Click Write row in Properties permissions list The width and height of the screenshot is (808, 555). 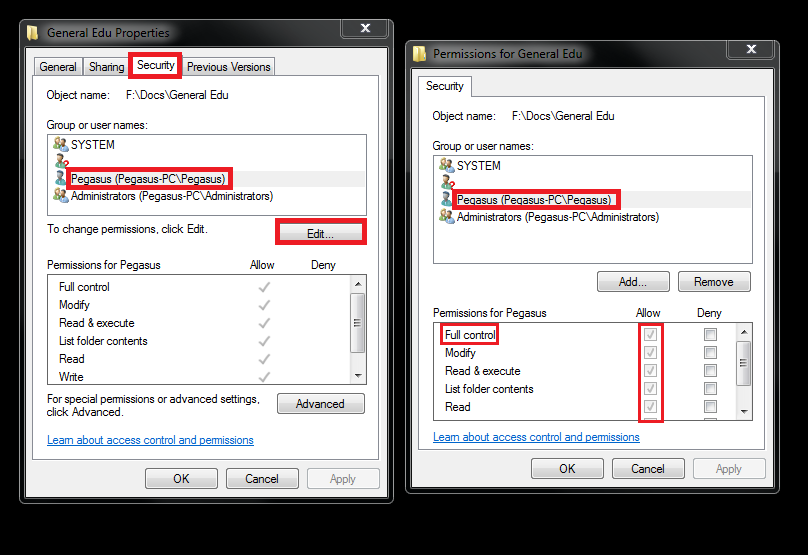[x=198, y=377]
